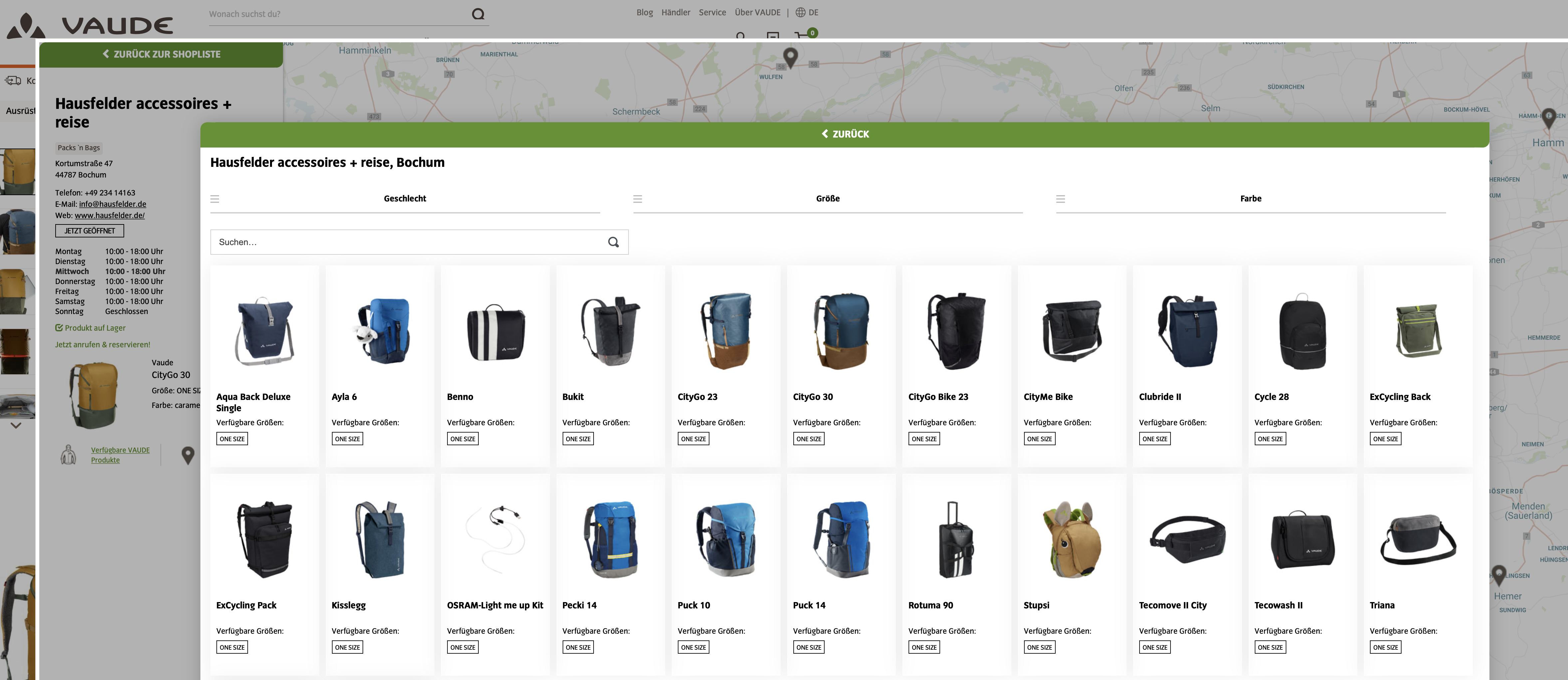1568x680 pixels.
Task: Click the Blog menu item
Action: [x=645, y=12]
